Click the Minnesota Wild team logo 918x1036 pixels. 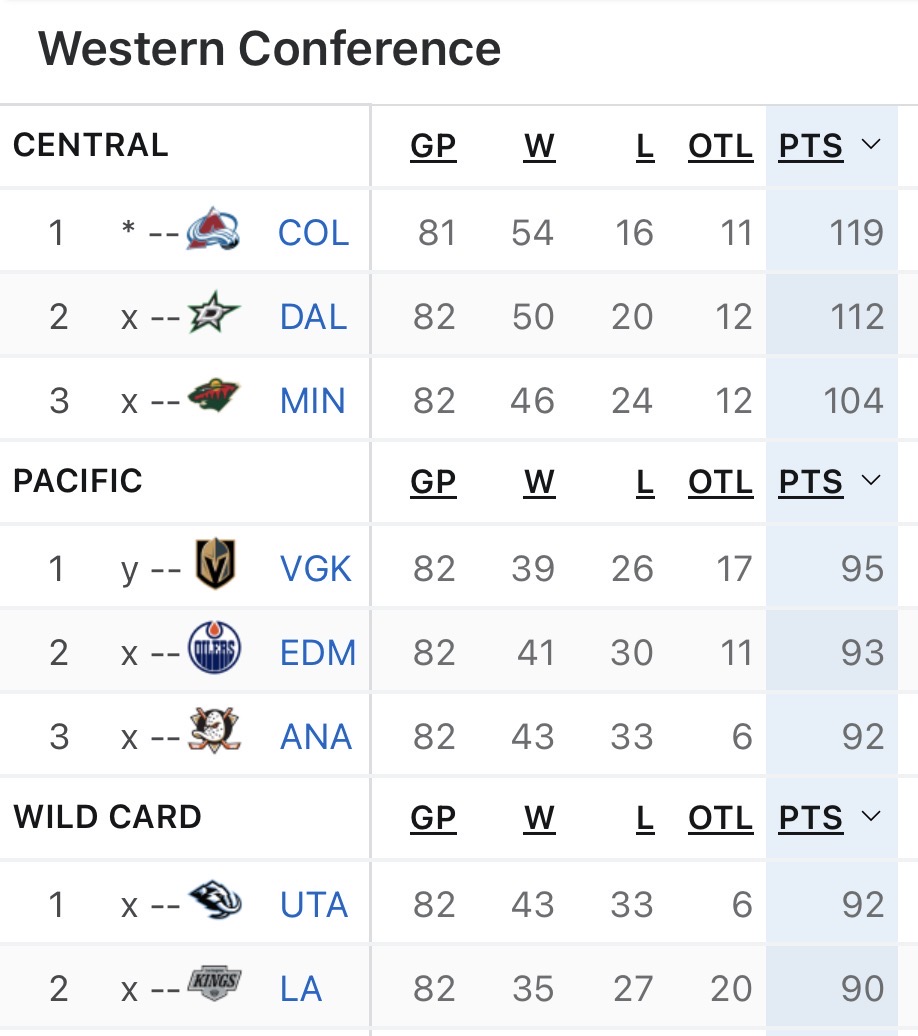(x=214, y=399)
